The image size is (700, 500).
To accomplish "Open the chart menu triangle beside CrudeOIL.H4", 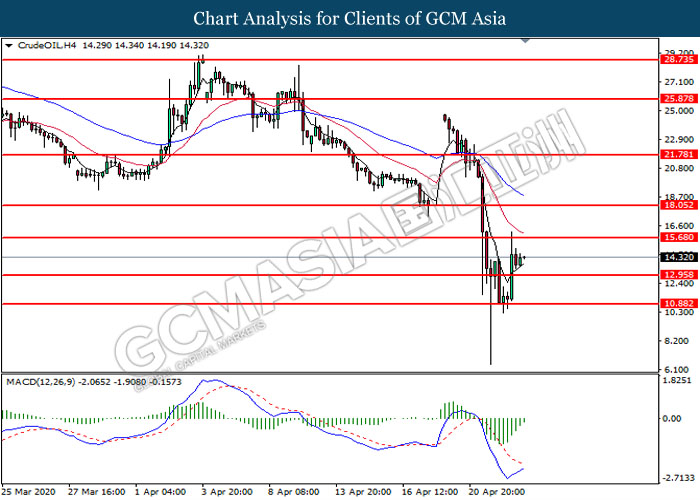I will tap(8, 46).
